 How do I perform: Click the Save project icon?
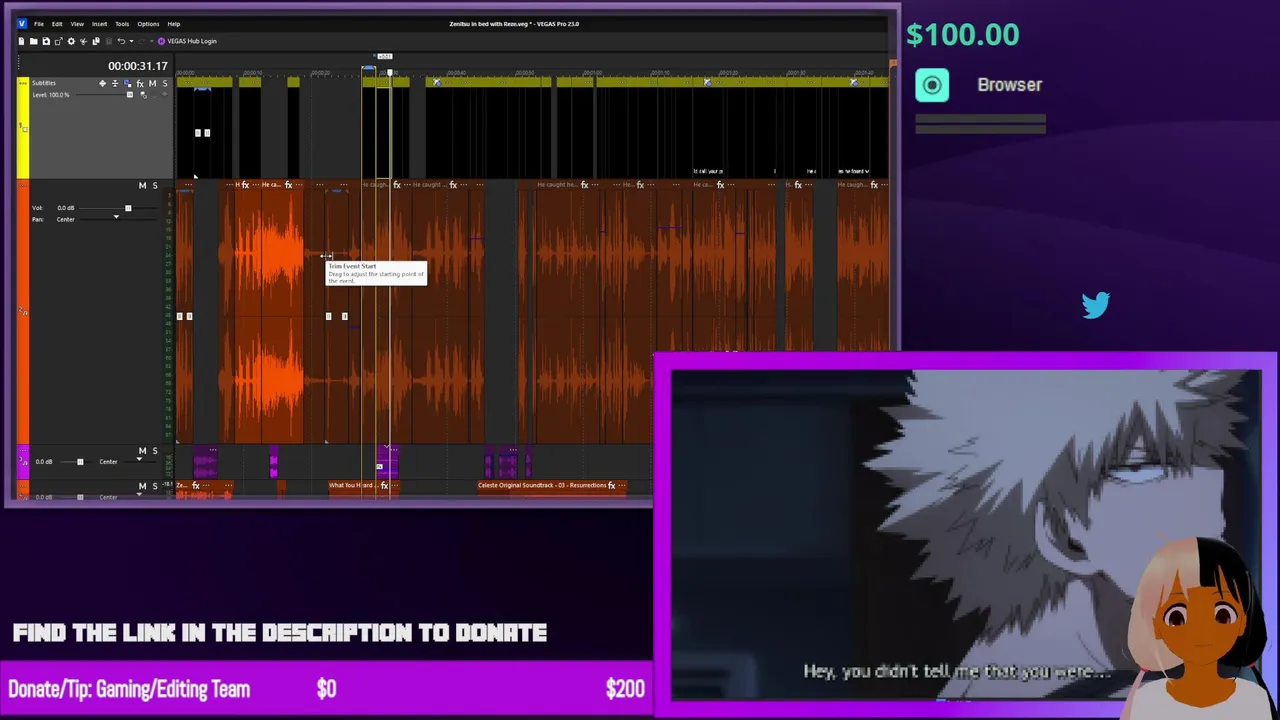46,41
